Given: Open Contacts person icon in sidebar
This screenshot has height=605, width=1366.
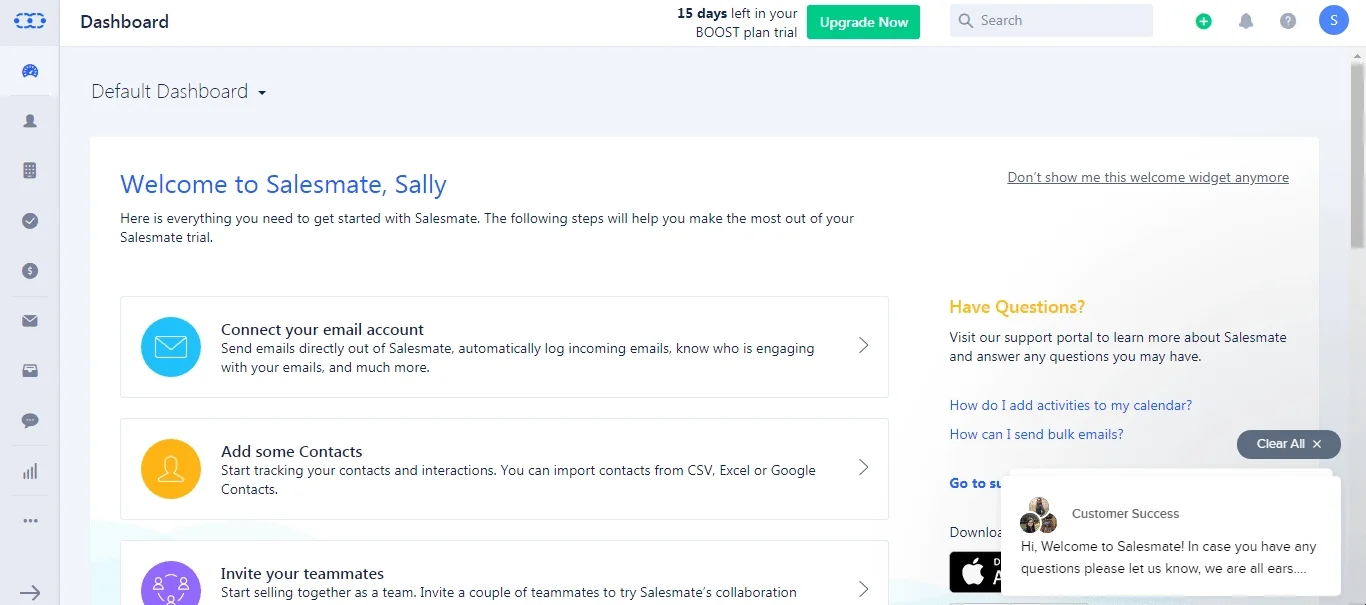Looking at the screenshot, I should (30, 121).
